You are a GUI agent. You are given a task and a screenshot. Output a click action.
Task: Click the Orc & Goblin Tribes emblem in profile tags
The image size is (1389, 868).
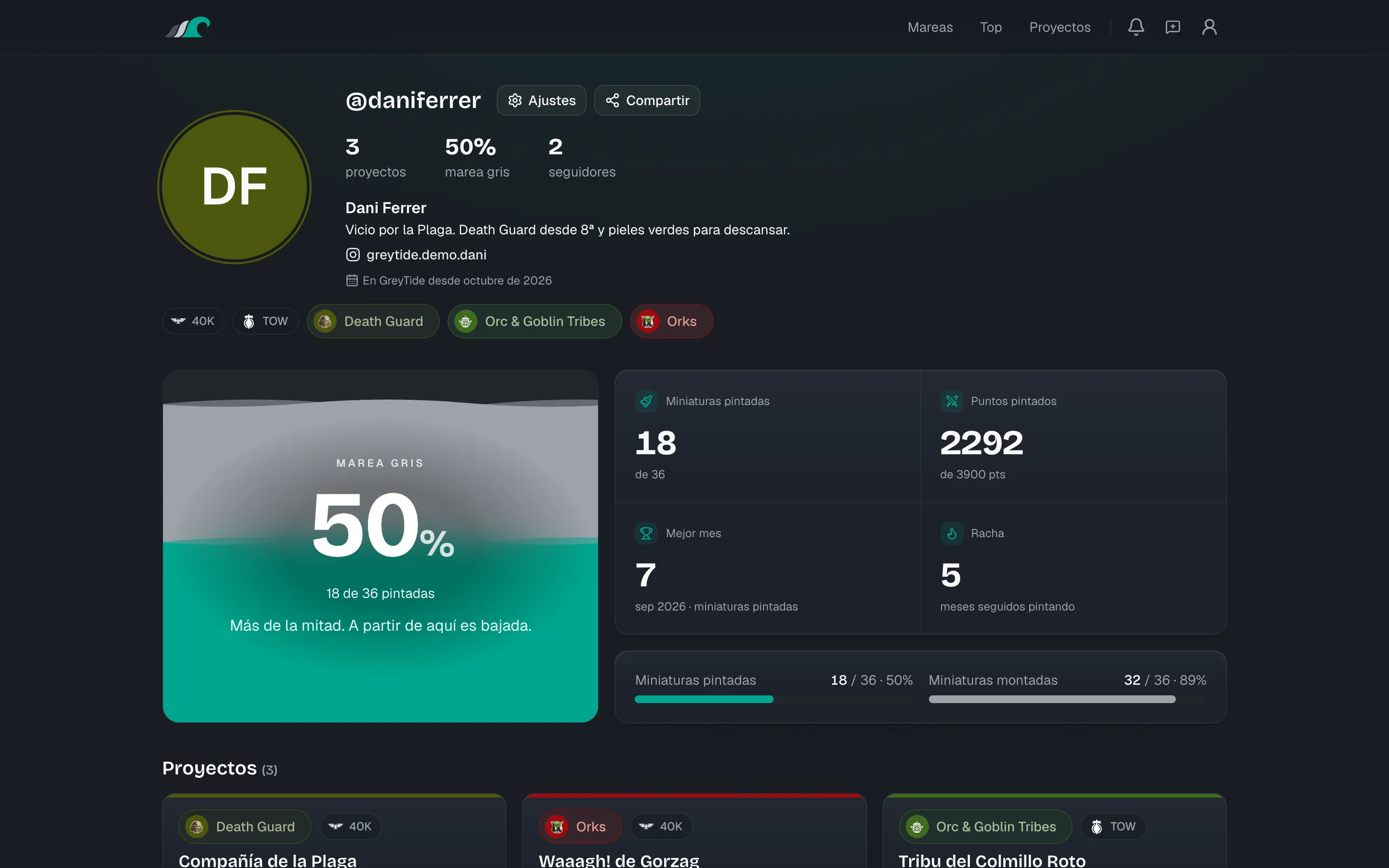click(466, 321)
